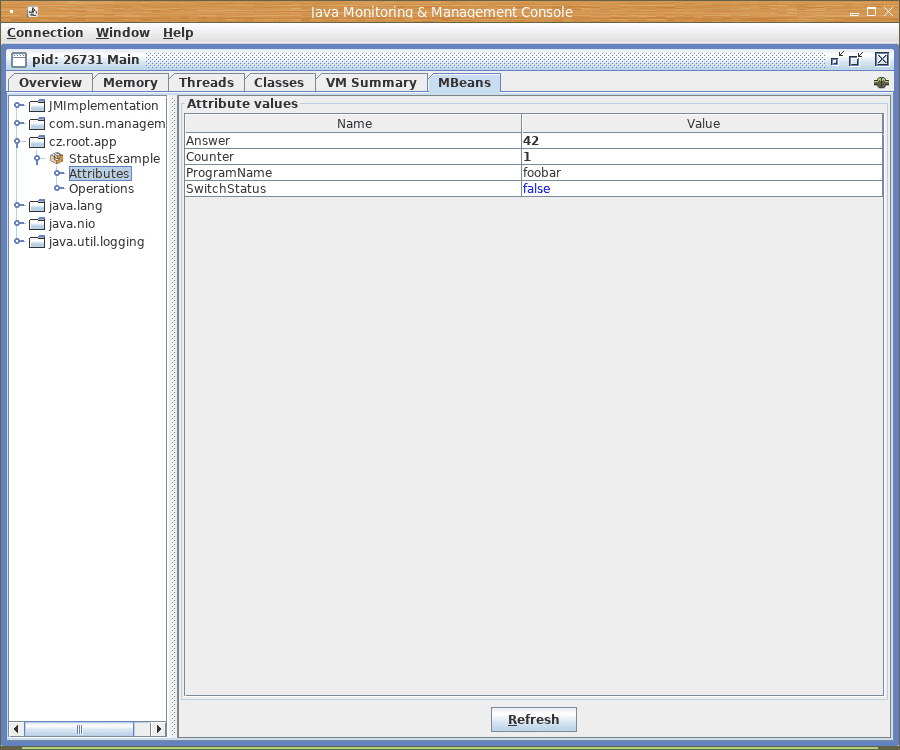900x750 pixels.
Task: Select the cz.root.app tree label
Action: coord(83,141)
